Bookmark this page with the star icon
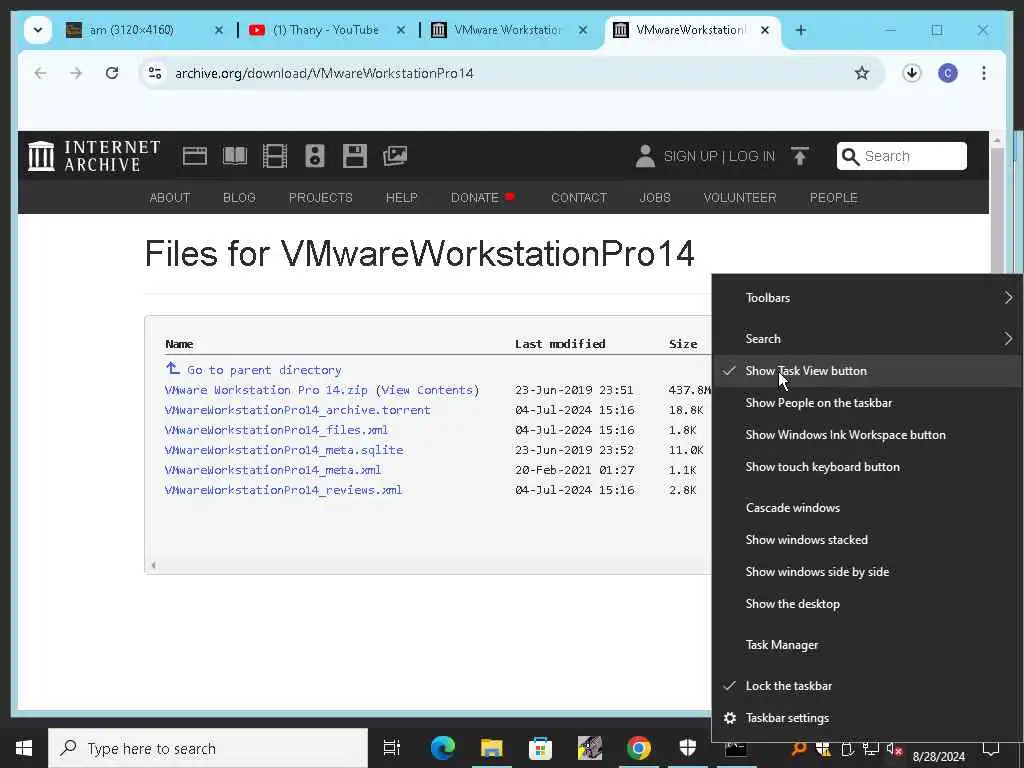This screenshot has width=1024, height=768. [x=862, y=73]
